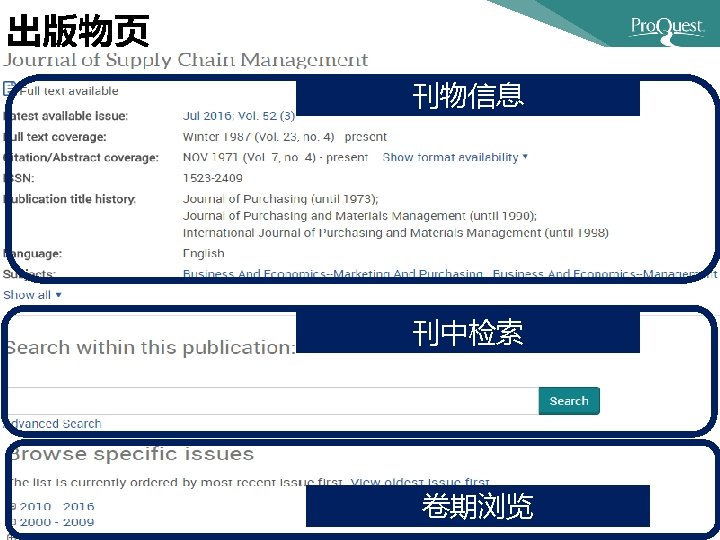Select the 'Browse specific issues' heading
Viewport: 720px width, 540px height.
[132, 454]
